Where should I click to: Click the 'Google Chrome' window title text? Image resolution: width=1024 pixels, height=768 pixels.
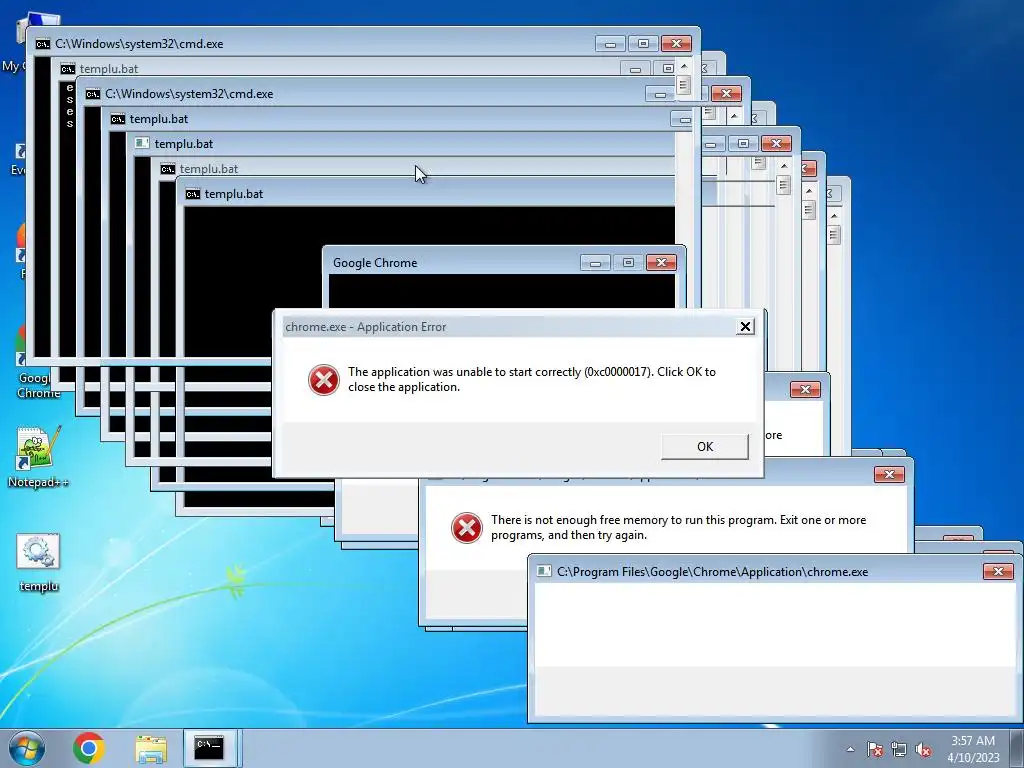[x=375, y=263]
